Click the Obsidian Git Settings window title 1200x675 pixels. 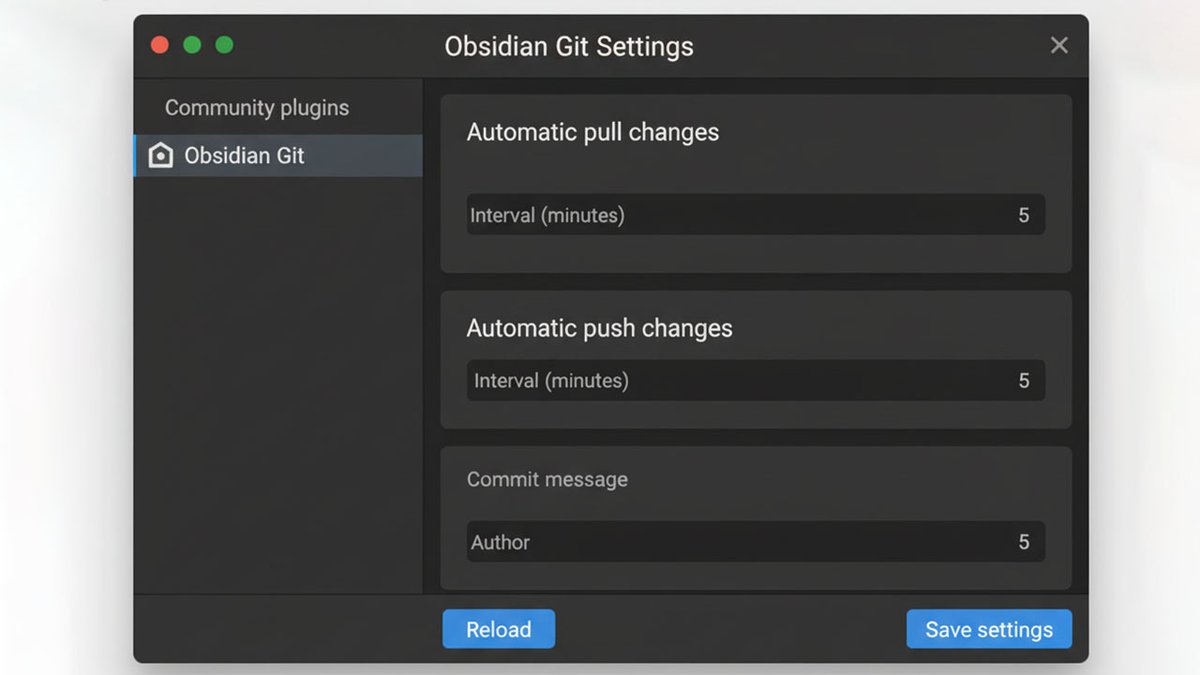point(568,46)
